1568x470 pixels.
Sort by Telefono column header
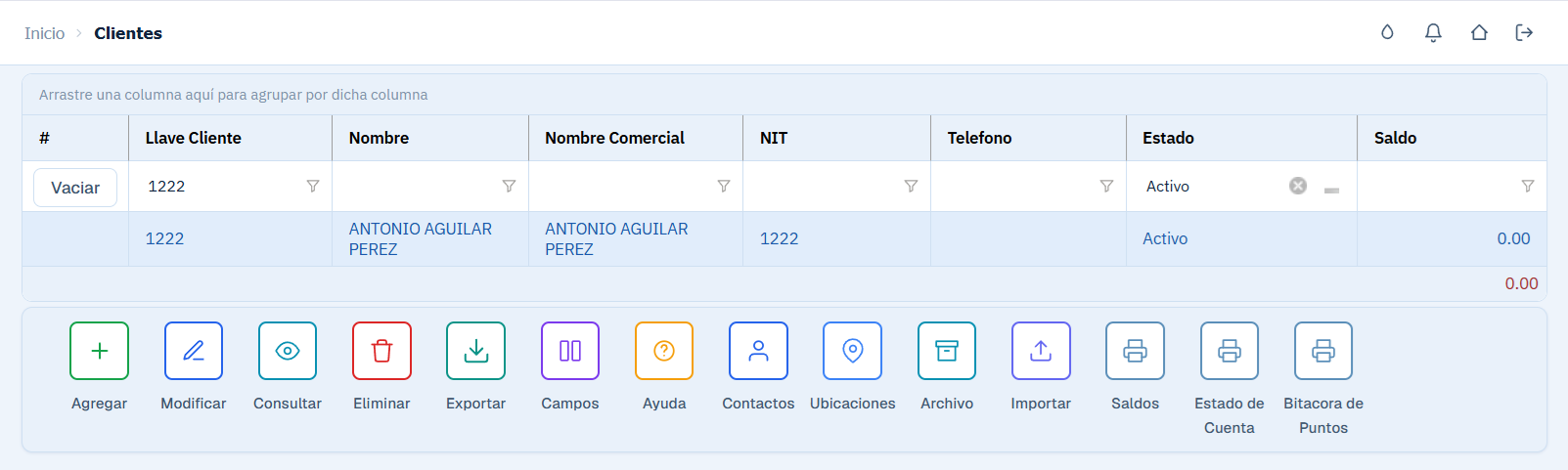[1028, 138]
